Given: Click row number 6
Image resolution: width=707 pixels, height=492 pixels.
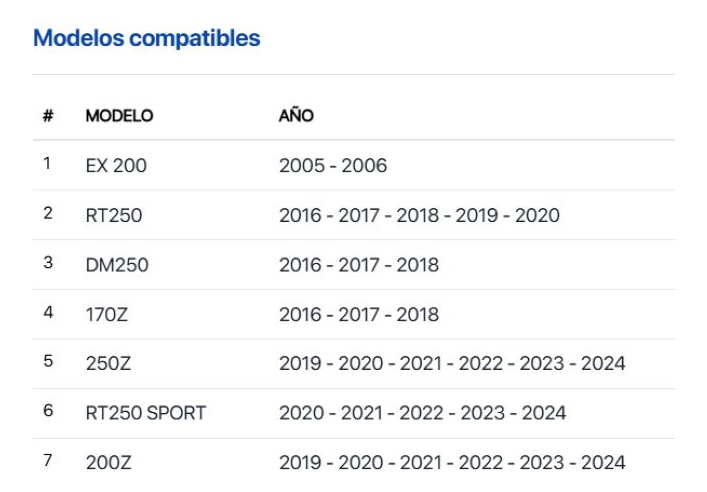Looking at the screenshot, I should [x=48, y=410].
